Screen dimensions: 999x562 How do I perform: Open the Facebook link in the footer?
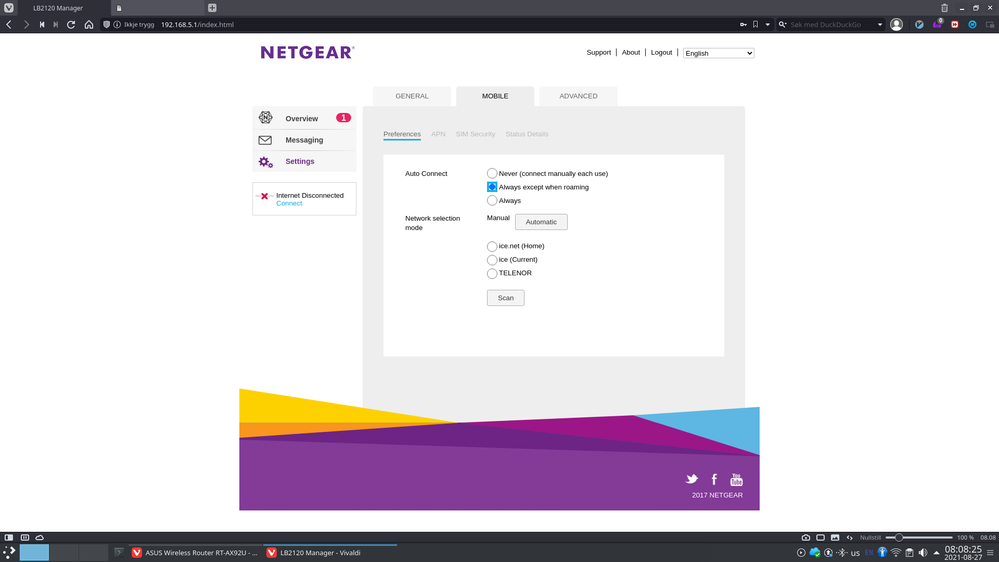point(714,480)
